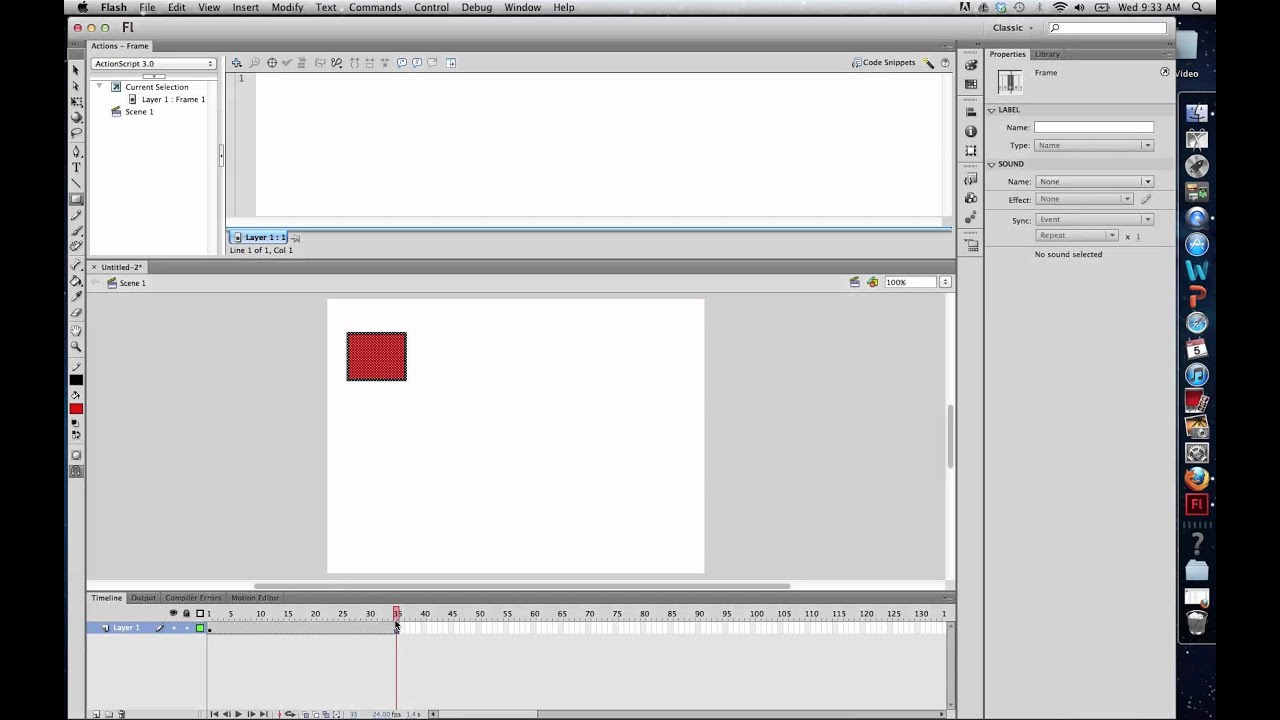The width and height of the screenshot is (1280, 720).
Task: Select the Zoom magnifier tool
Action: click(x=76, y=346)
